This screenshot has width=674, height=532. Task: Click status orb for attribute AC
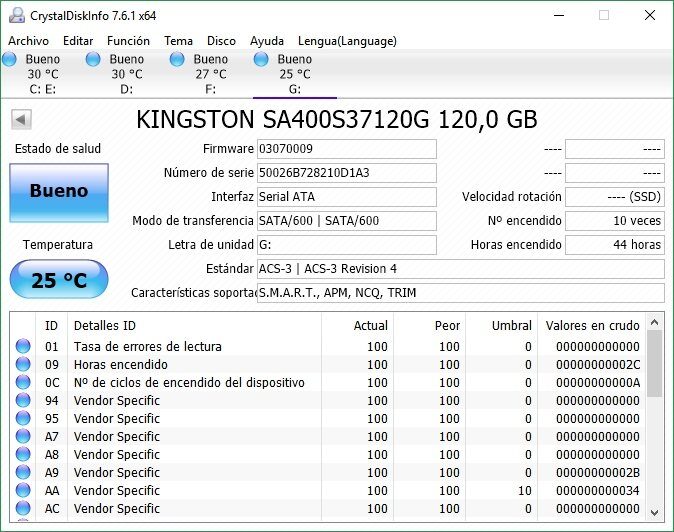[x=23, y=508]
